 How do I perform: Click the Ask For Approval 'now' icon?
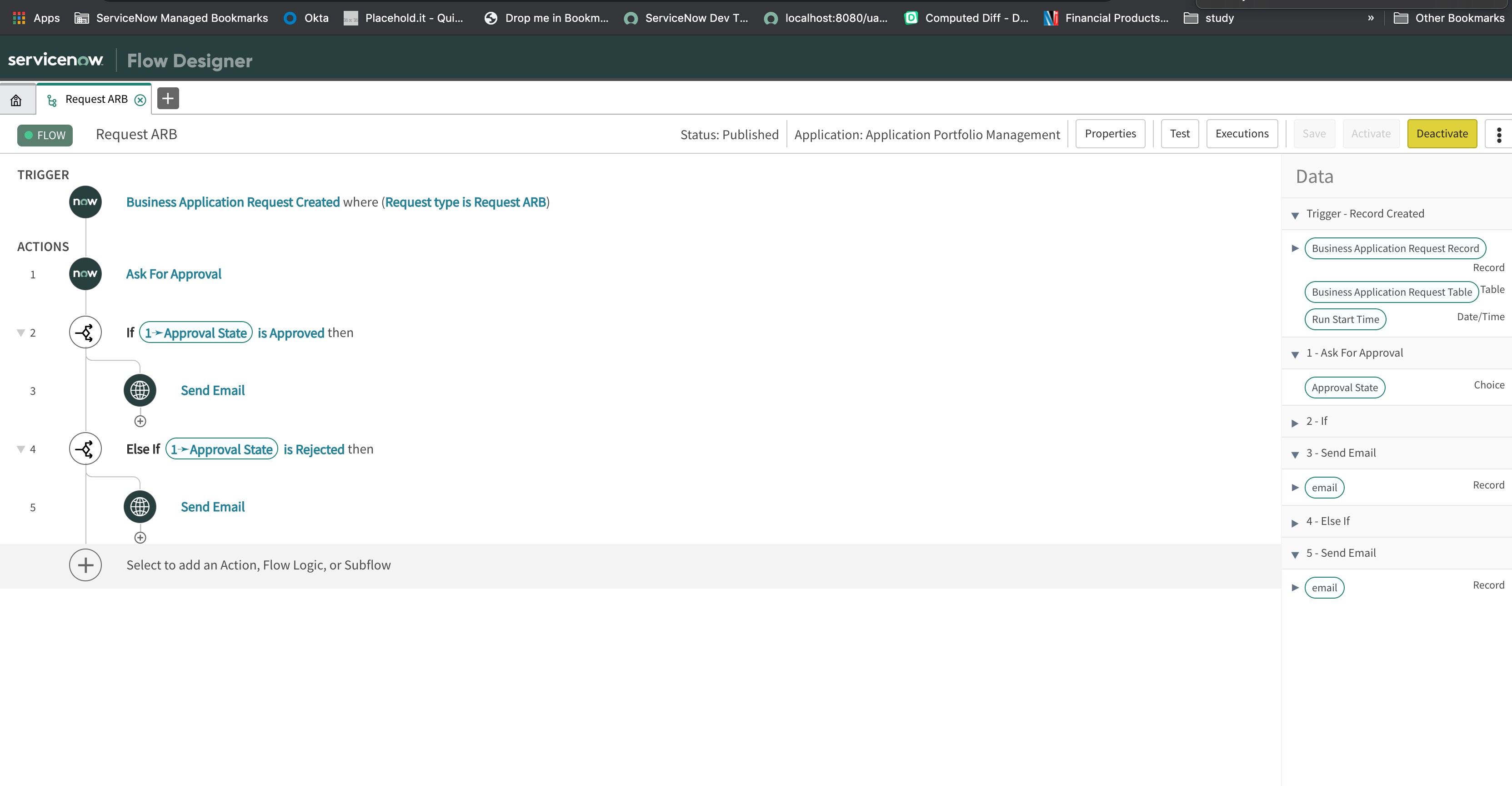(85, 274)
